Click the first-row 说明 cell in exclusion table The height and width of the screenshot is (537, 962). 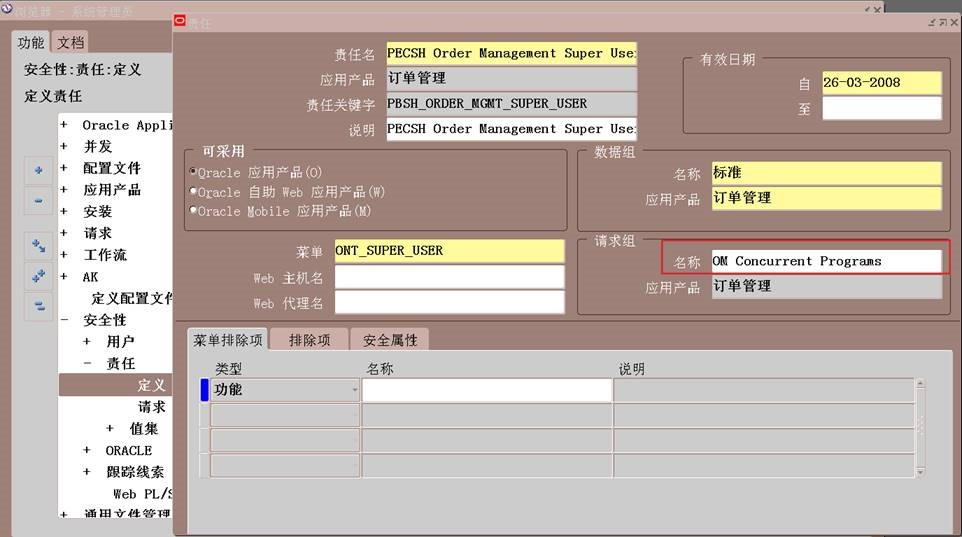pyautogui.click(x=764, y=390)
